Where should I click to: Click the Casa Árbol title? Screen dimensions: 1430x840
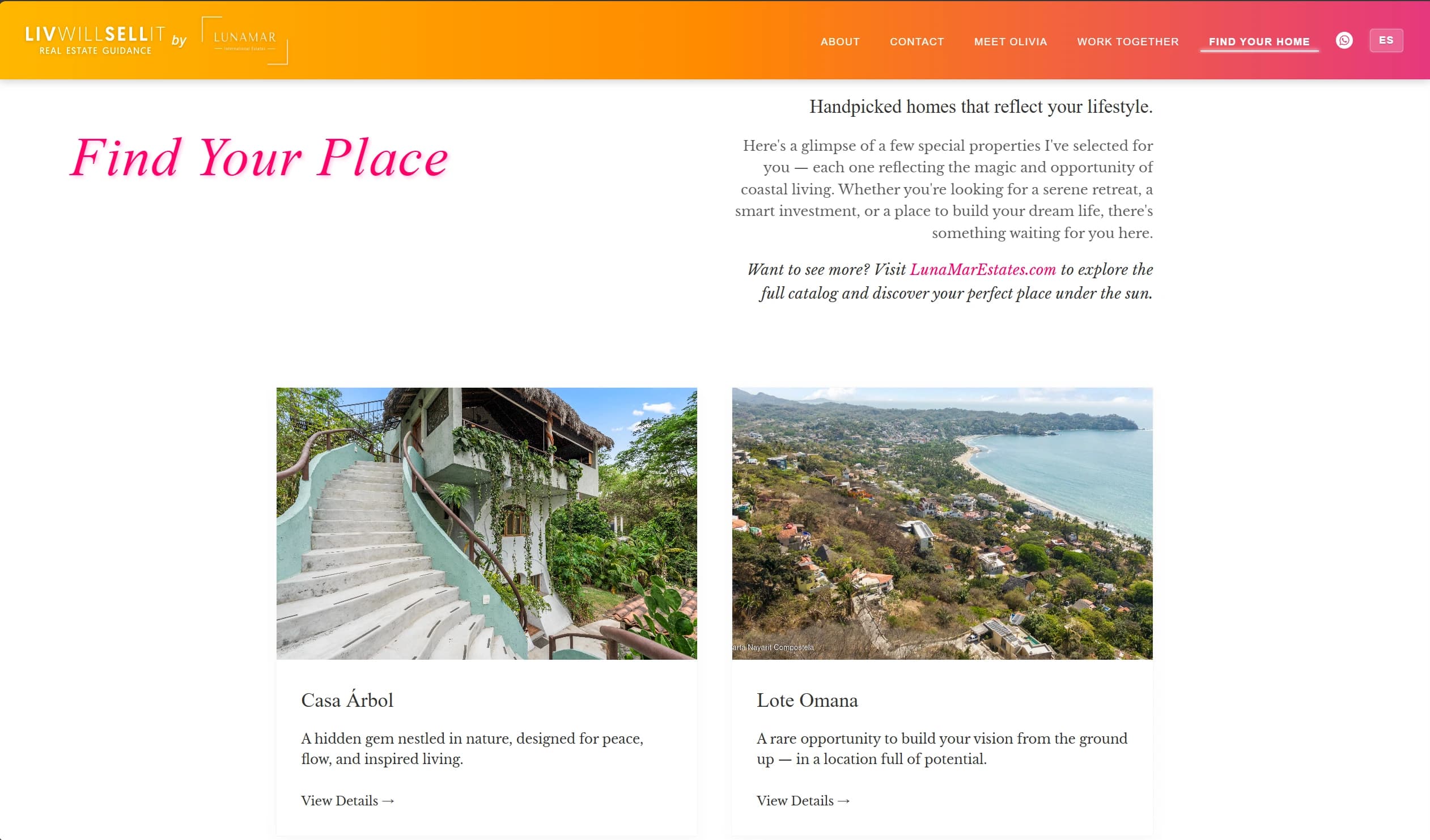(347, 701)
